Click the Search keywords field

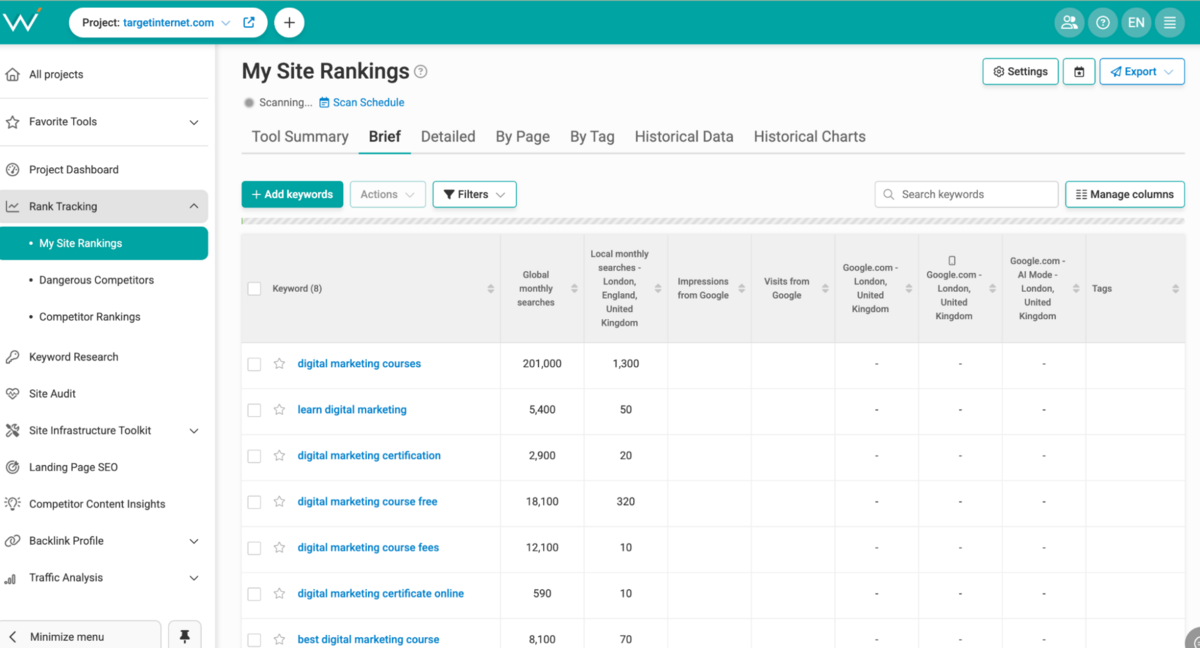[966, 194]
